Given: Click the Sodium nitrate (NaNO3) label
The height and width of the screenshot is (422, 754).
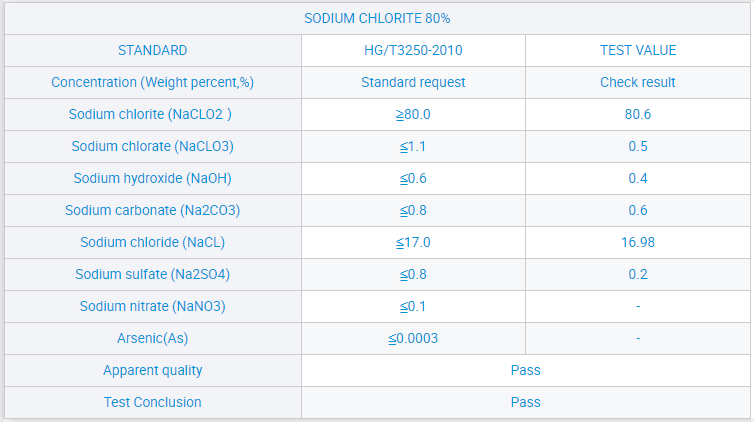Looking at the screenshot, I should pyautogui.click(x=152, y=306).
